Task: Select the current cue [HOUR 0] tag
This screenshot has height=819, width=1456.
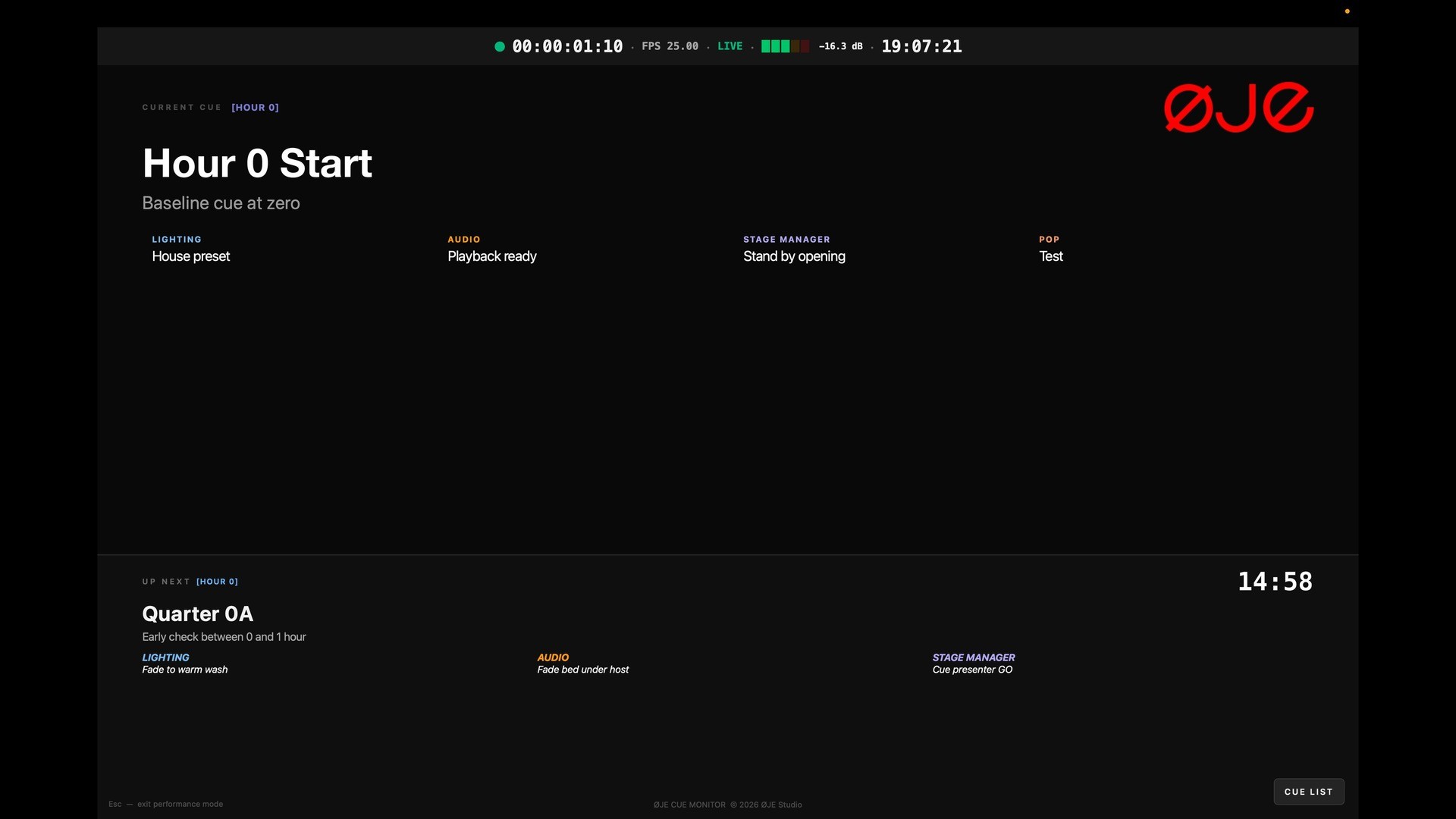Action: click(255, 108)
